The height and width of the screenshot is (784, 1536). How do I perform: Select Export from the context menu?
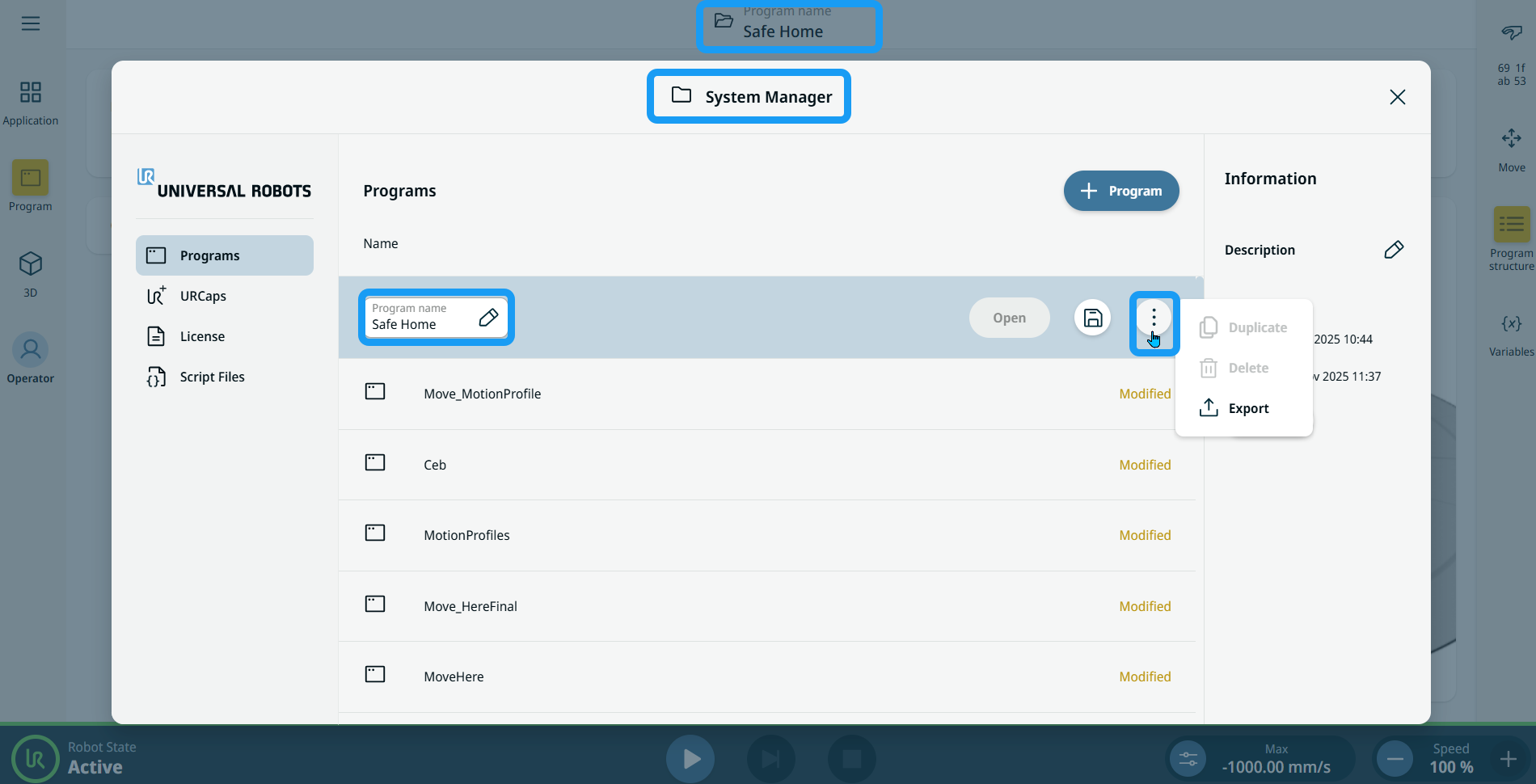[x=1247, y=408]
